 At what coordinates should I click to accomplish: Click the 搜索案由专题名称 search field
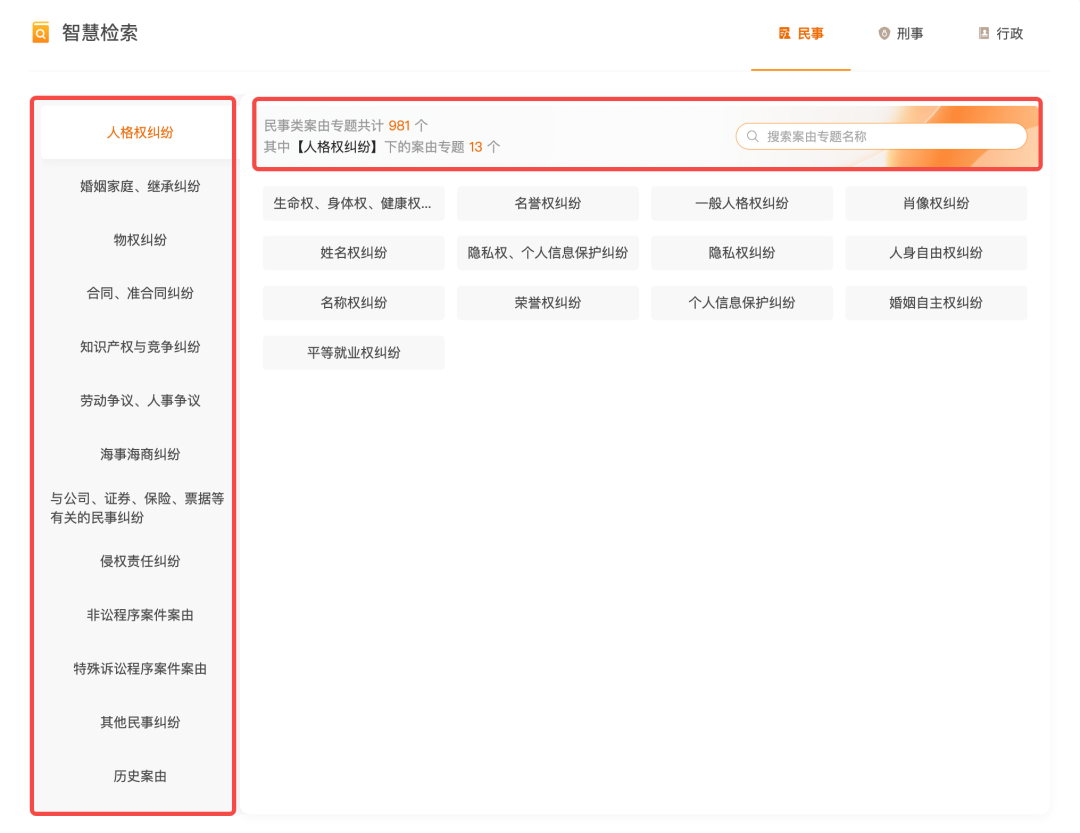880,135
